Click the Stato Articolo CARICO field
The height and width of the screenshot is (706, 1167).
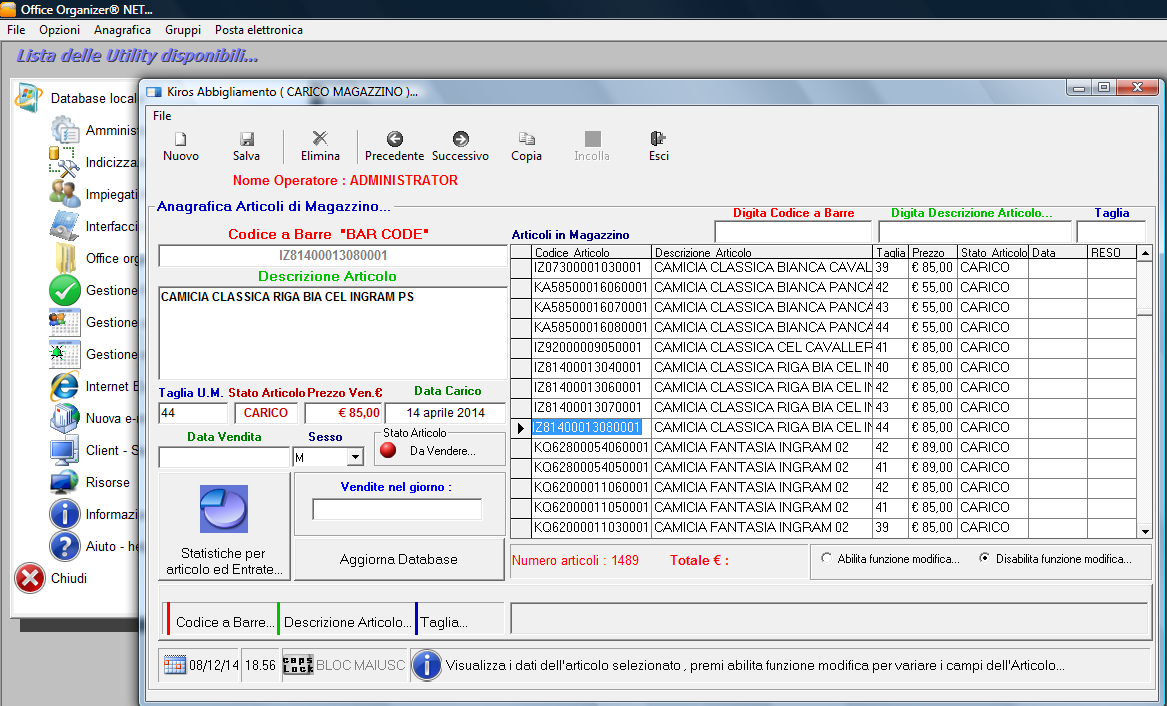(x=266, y=413)
